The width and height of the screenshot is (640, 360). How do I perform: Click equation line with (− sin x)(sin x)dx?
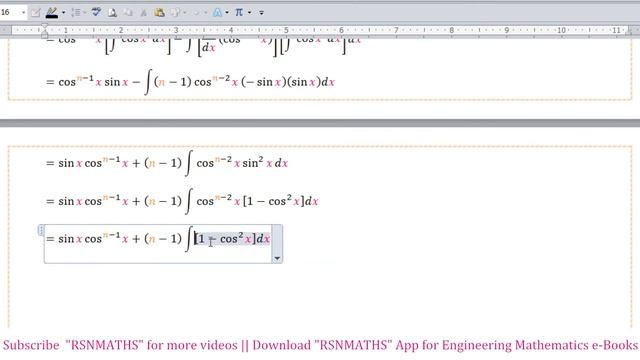pyautogui.click(x=190, y=82)
